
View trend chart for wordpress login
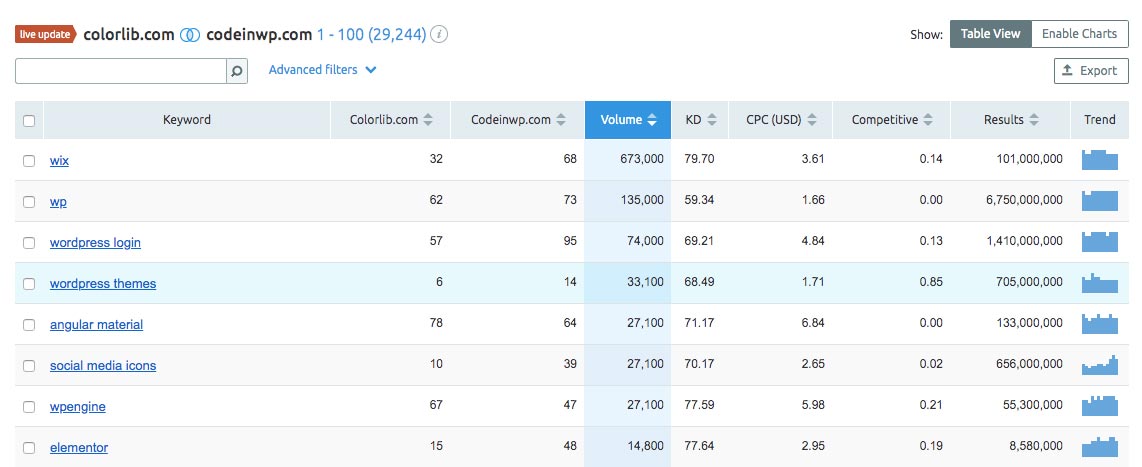[1099, 241]
